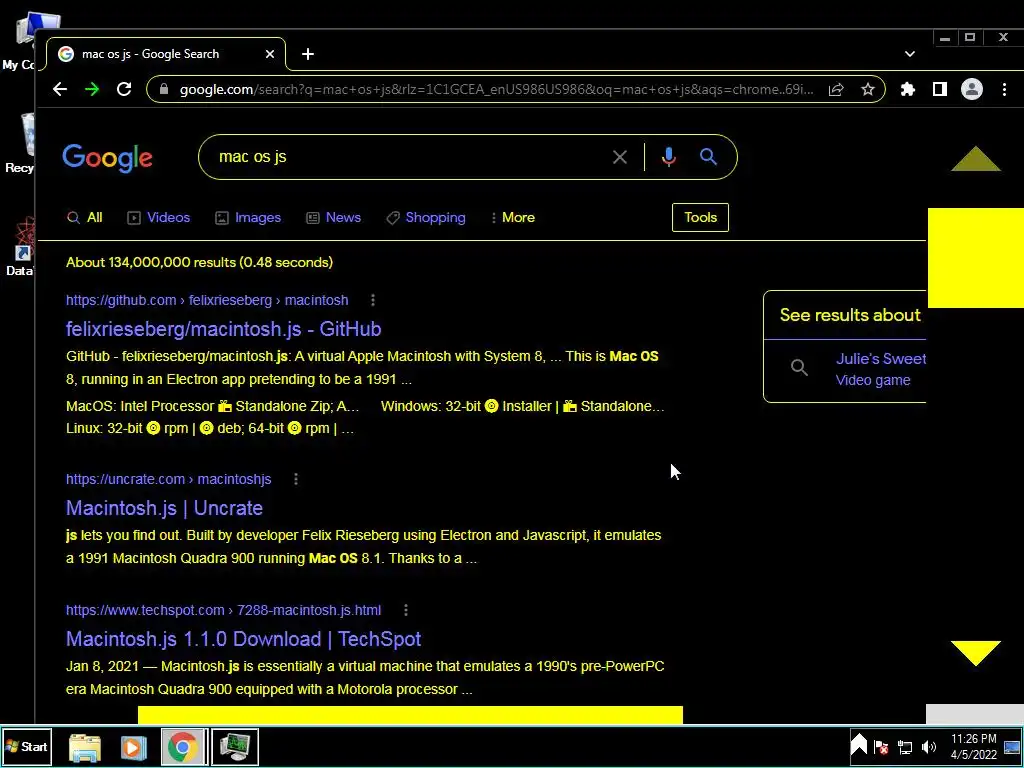The image size is (1024, 768).
Task: Click the yellow horizontal scrollbar thumb
Action: click(x=410, y=714)
